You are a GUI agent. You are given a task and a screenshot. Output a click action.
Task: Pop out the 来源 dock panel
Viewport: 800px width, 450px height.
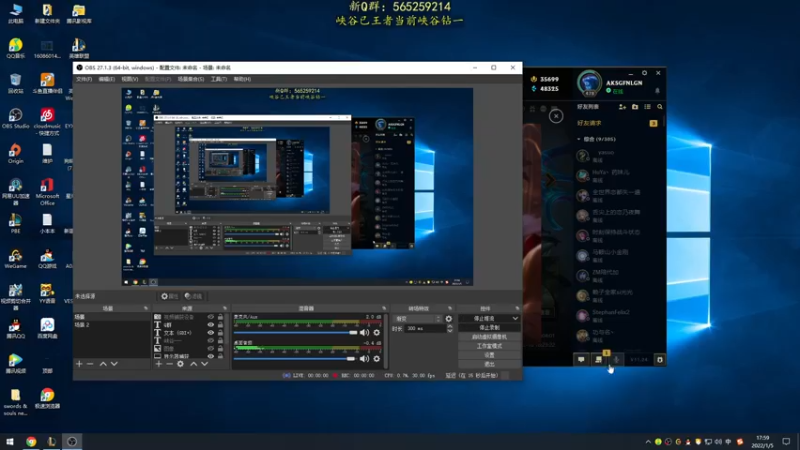225,308
